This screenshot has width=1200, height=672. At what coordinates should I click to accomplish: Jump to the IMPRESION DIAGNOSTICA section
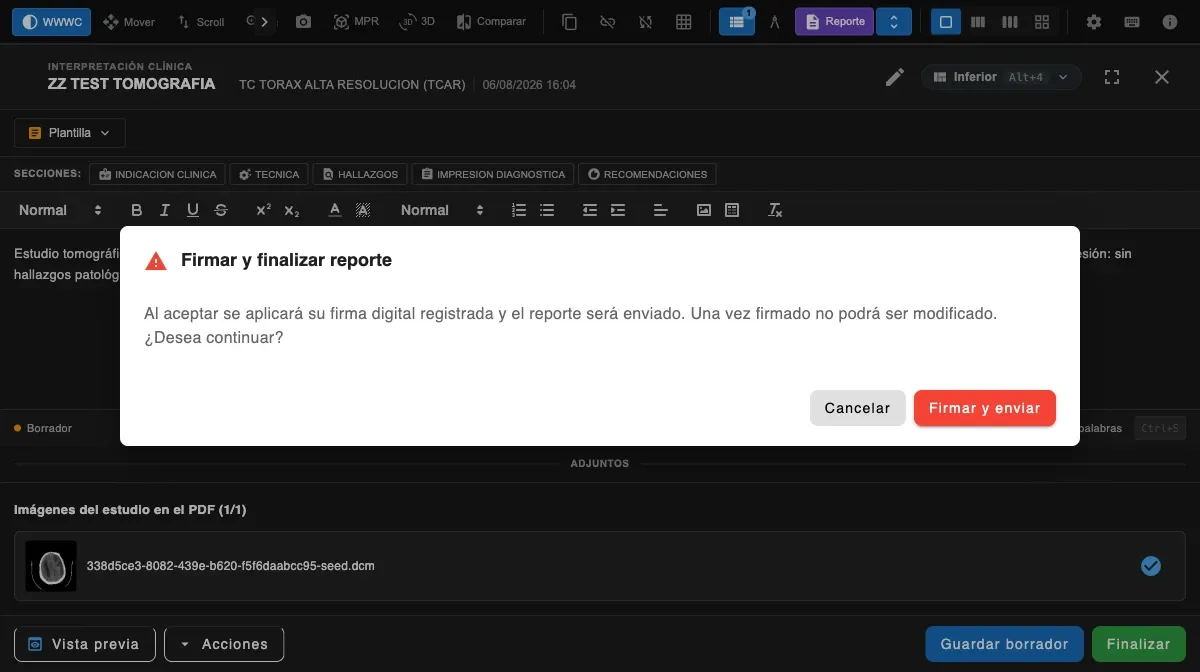[x=493, y=174]
